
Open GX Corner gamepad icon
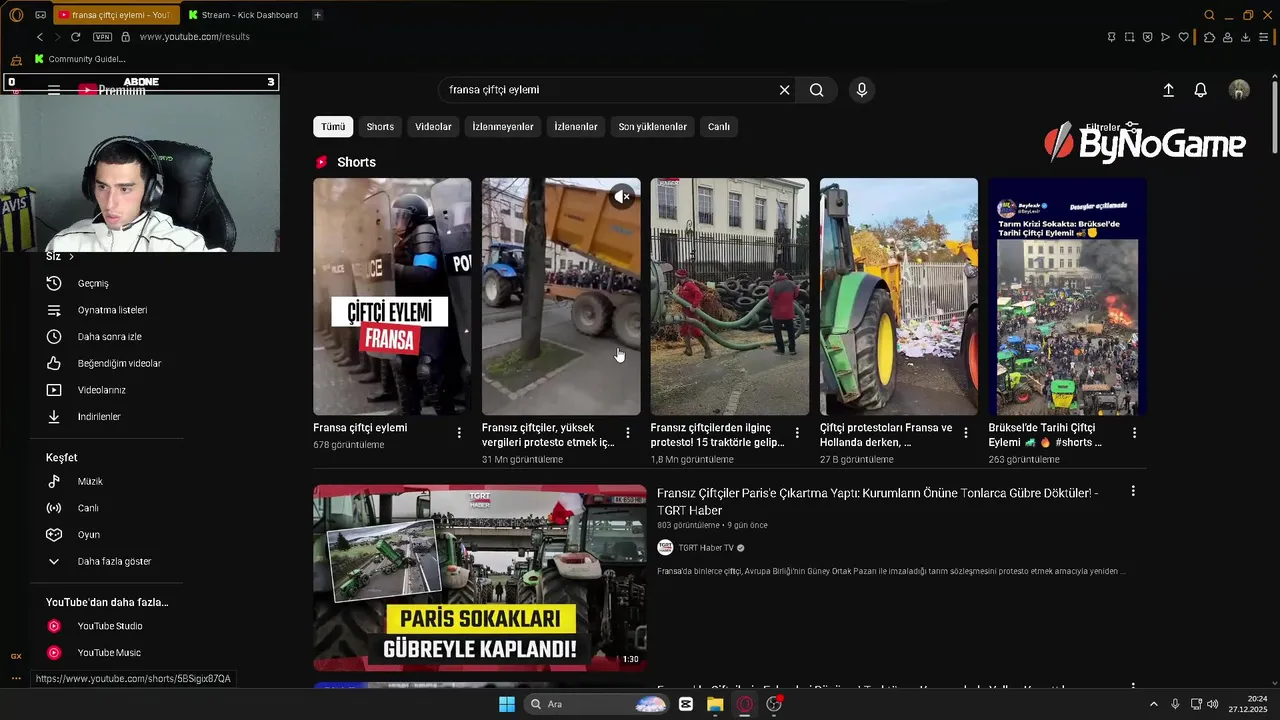point(40,15)
